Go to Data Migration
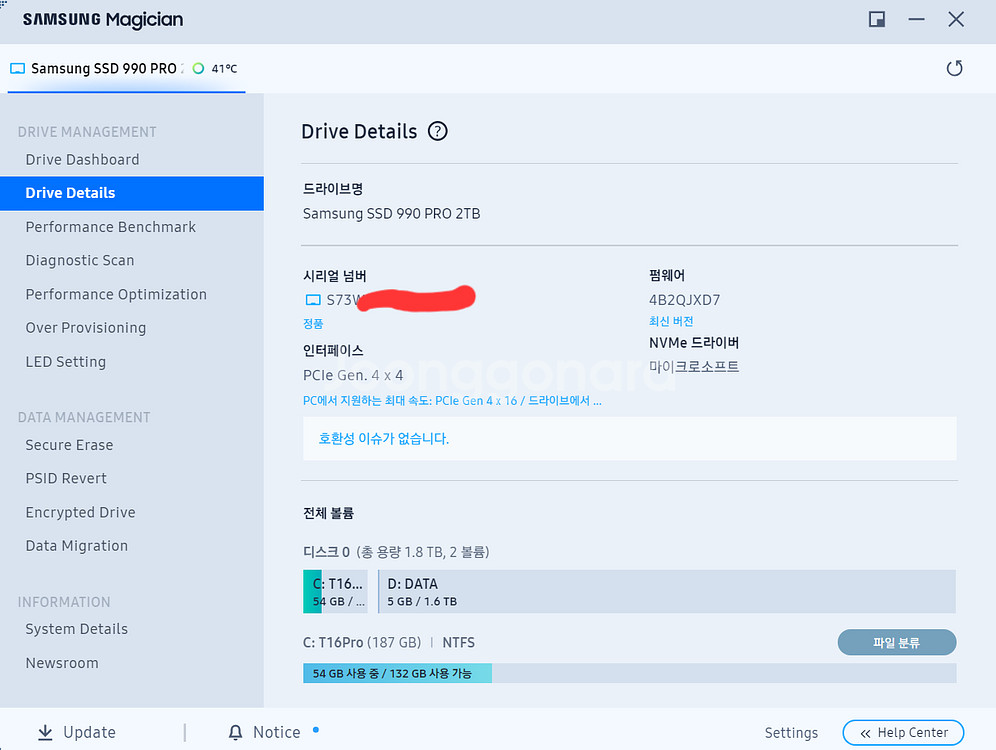 [x=76, y=546]
